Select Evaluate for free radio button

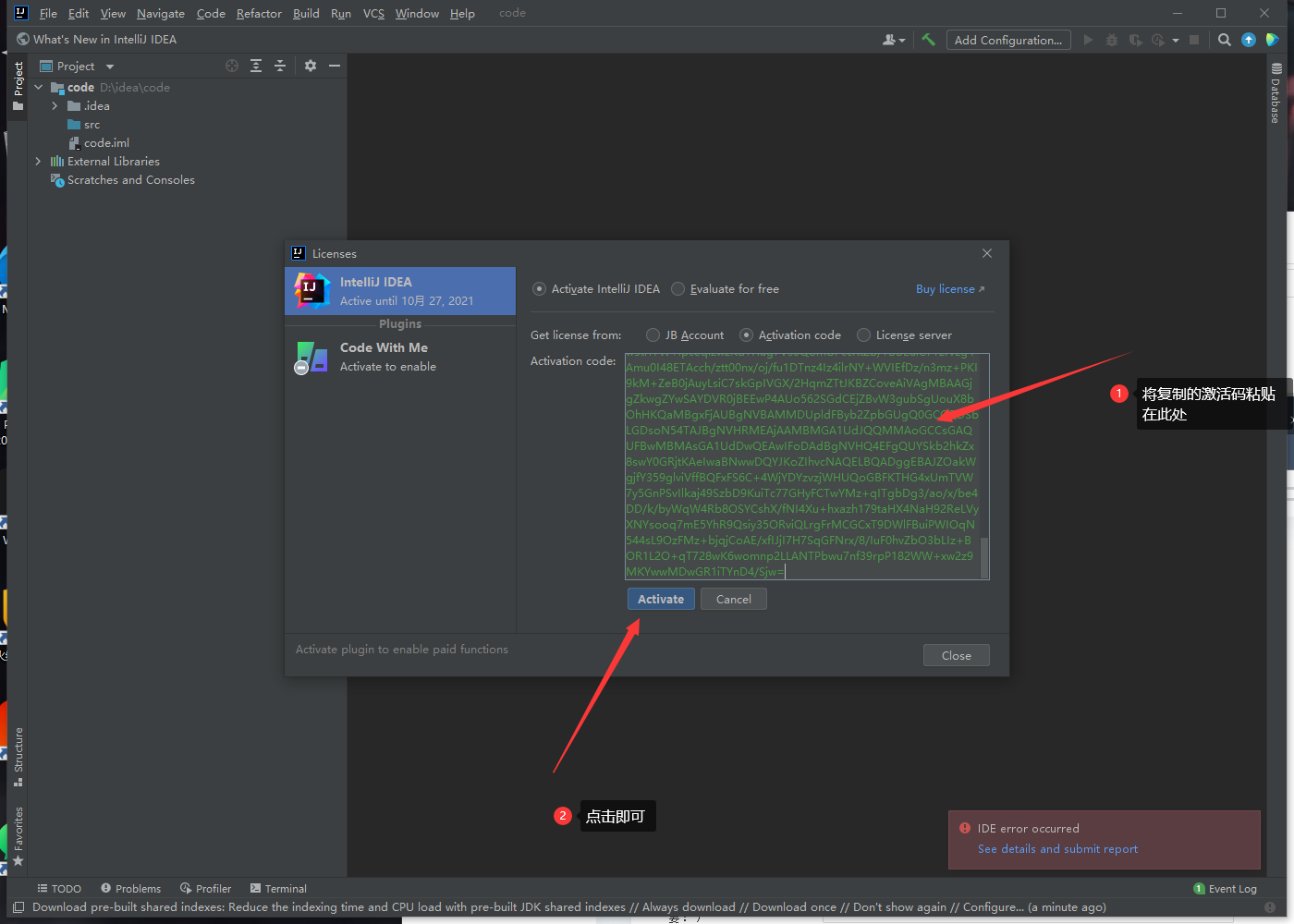pyautogui.click(x=678, y=289)
